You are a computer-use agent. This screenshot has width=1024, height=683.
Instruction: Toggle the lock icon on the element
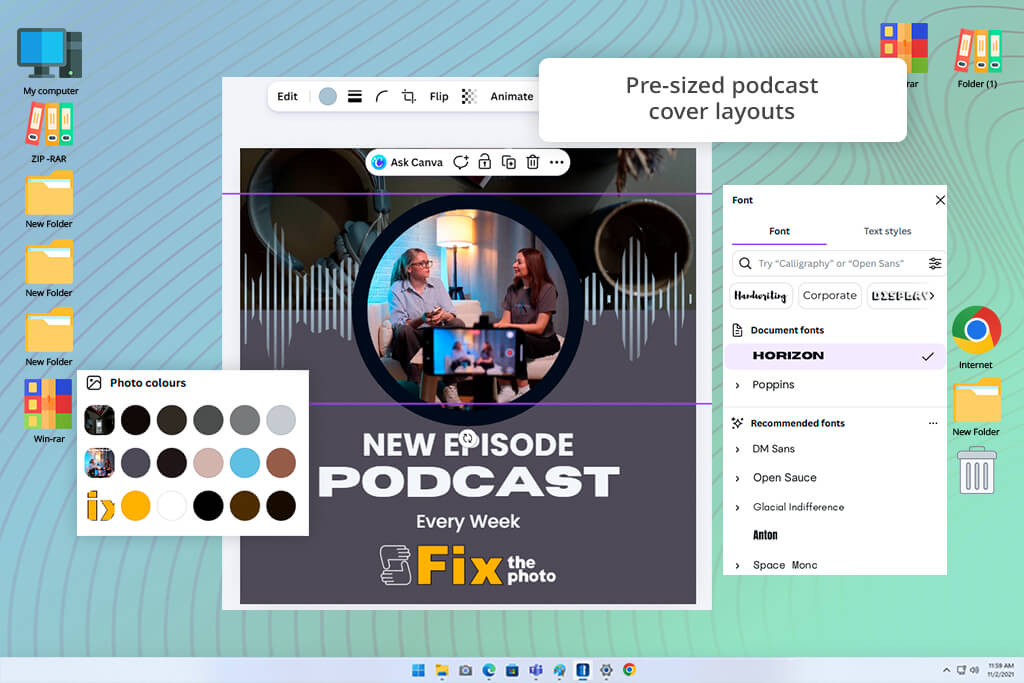485,162
